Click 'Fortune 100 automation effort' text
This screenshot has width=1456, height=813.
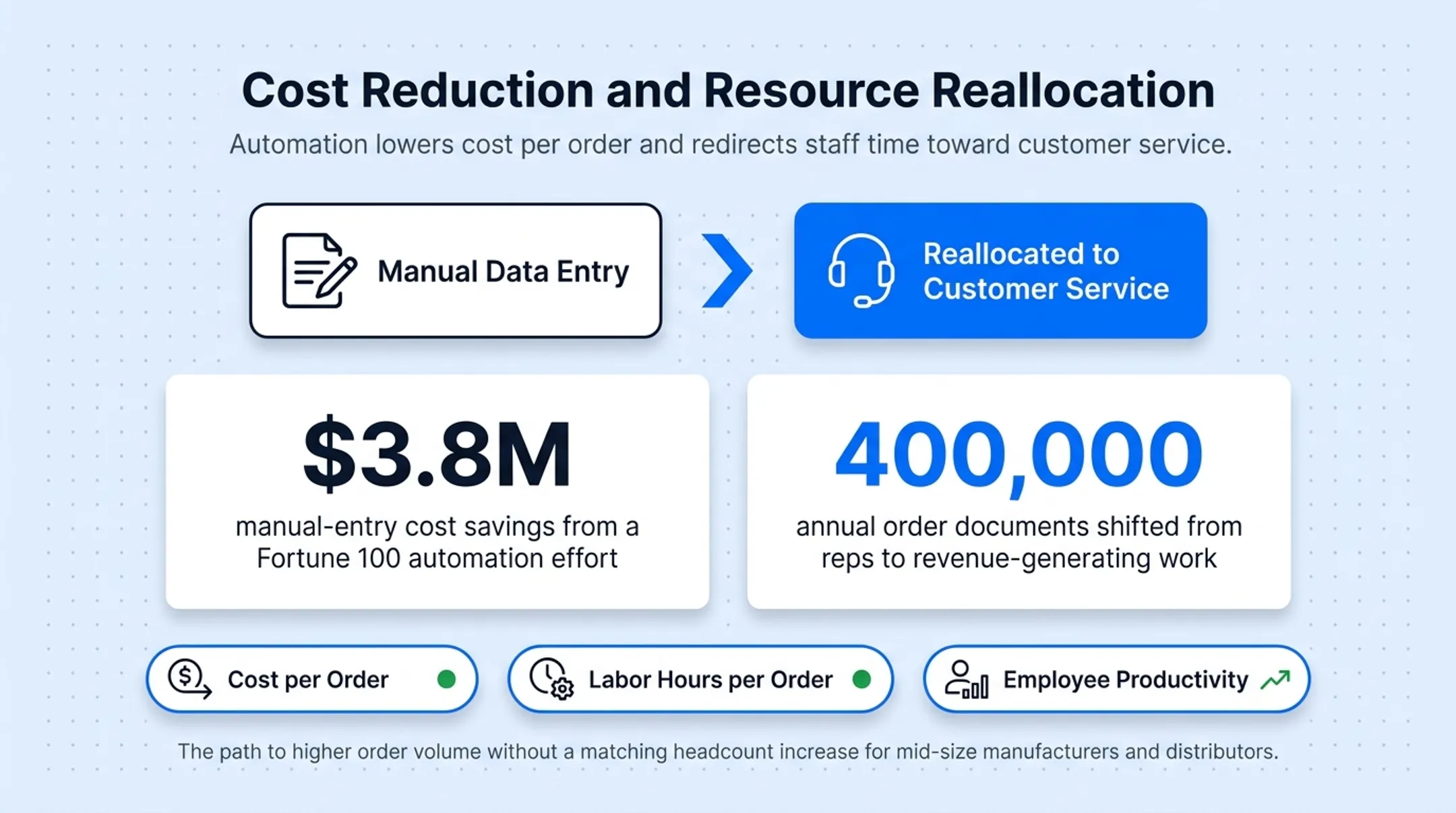[x=437, y=558]
